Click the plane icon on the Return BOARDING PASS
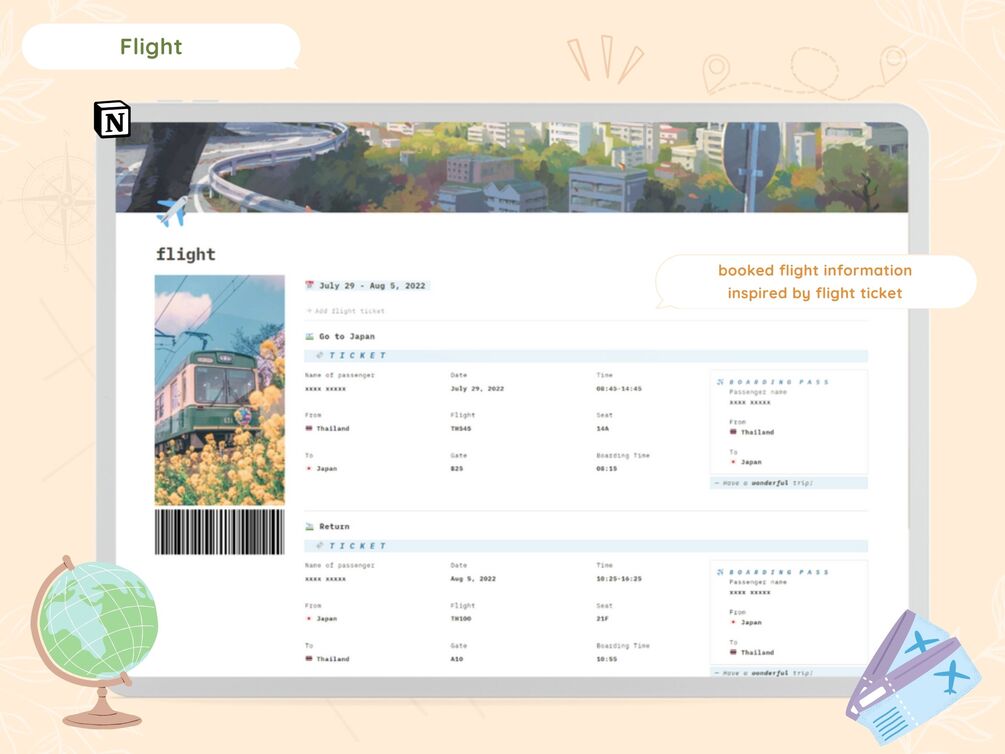The width and height of the screenshot is (1005, 754). point(720,572)
